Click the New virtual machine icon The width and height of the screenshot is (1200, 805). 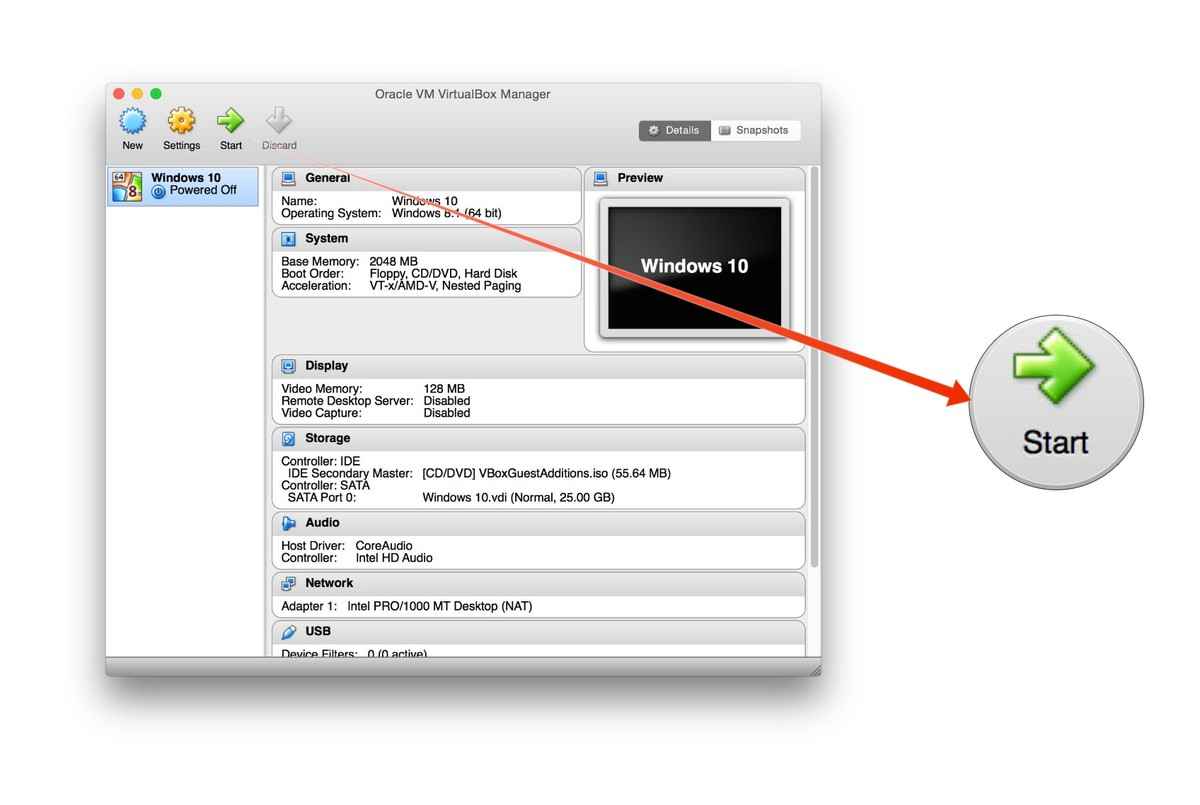pos(132,122)
